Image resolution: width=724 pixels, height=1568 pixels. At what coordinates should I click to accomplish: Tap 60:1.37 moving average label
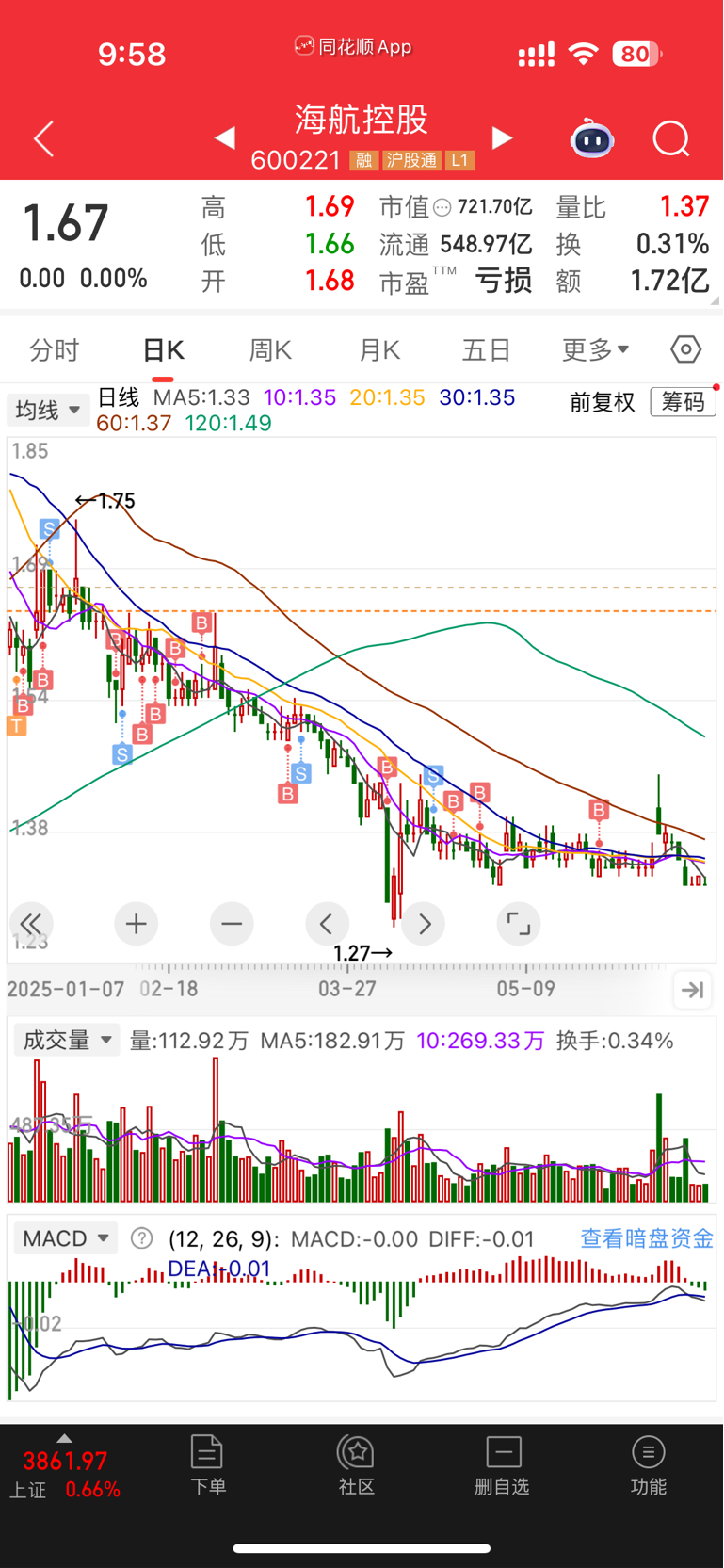point(134,424)
